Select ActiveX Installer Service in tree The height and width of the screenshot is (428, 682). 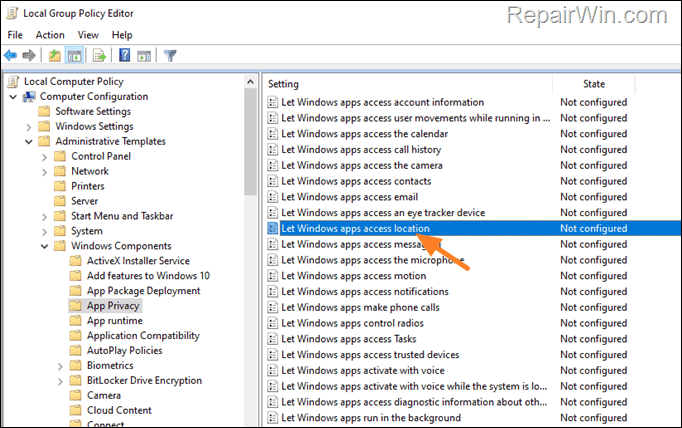[x=138, y=261]
